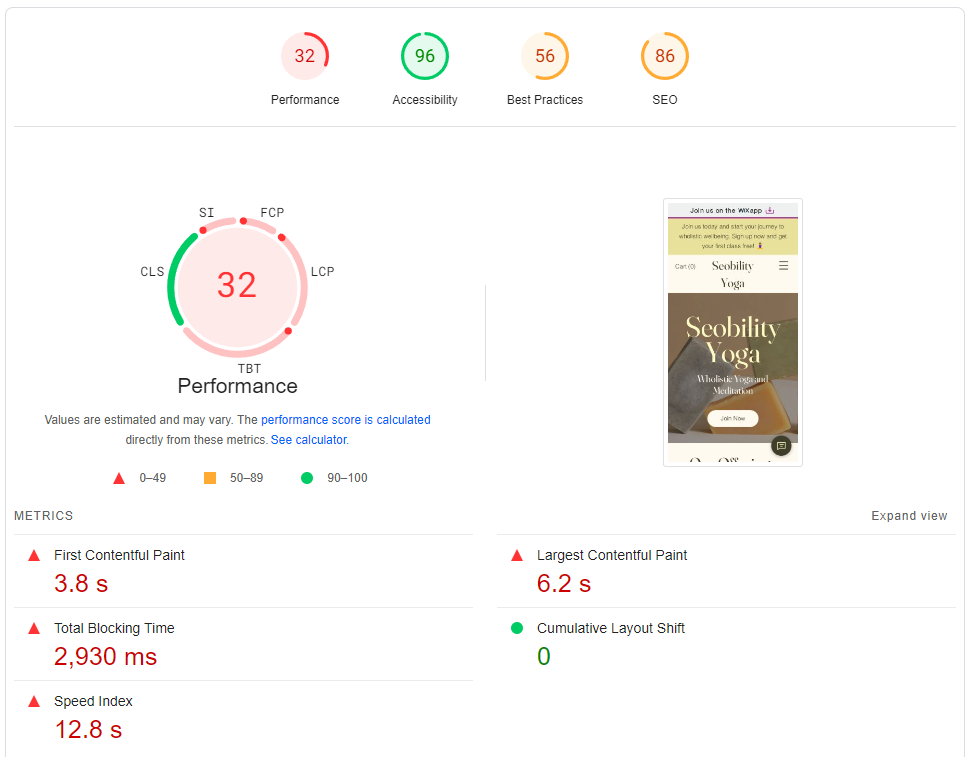Expand all metrics via Expand view

pyautogui.click(x=909, y=515)
